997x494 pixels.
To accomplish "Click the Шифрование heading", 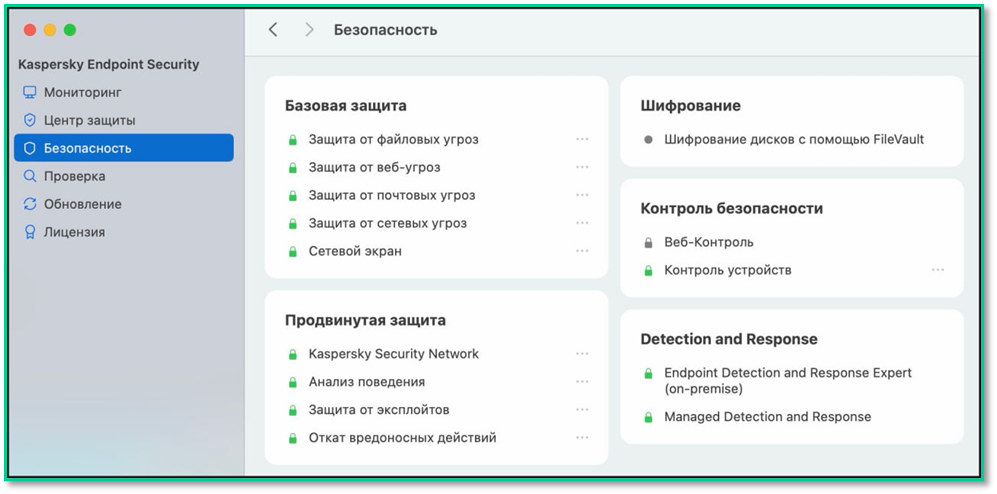I will pos(691,106).
